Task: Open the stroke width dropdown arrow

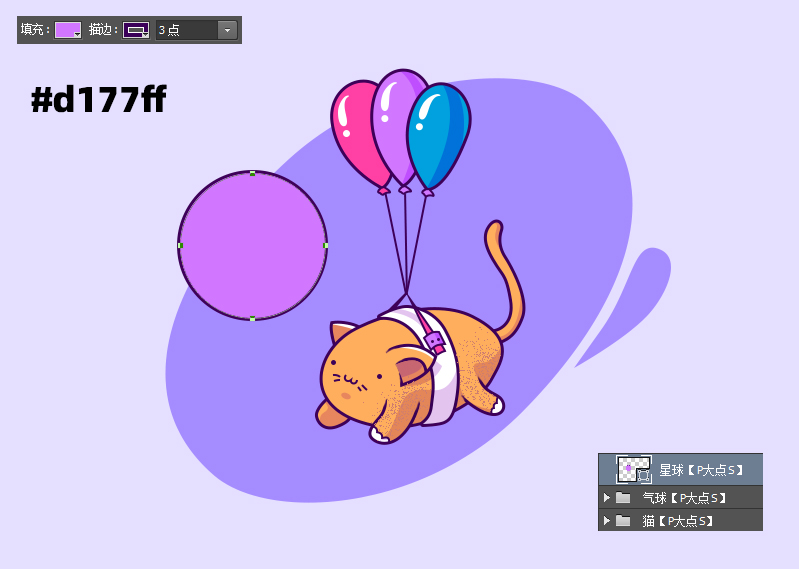Action: pyautogui.click(x=227, y=30)
